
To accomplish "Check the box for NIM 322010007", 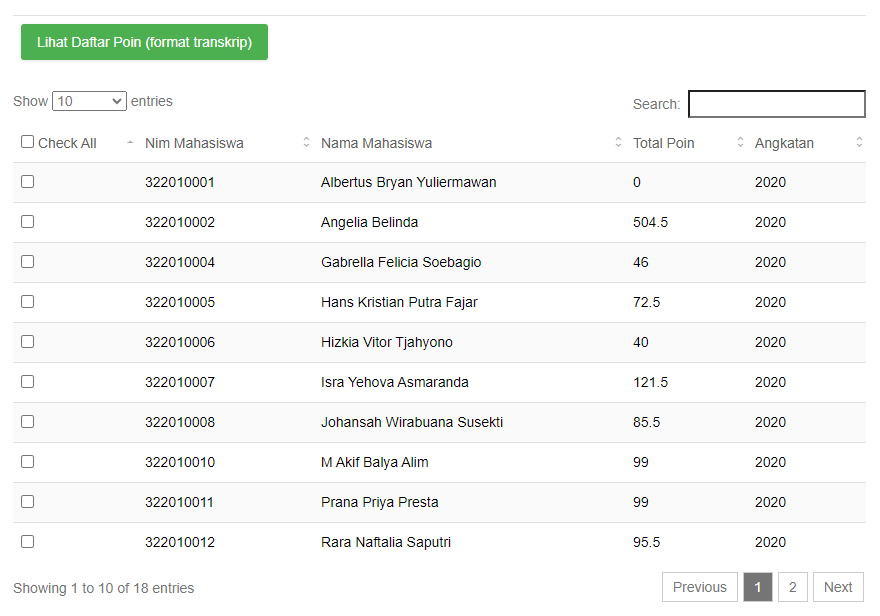I will (x=28, y=381).
